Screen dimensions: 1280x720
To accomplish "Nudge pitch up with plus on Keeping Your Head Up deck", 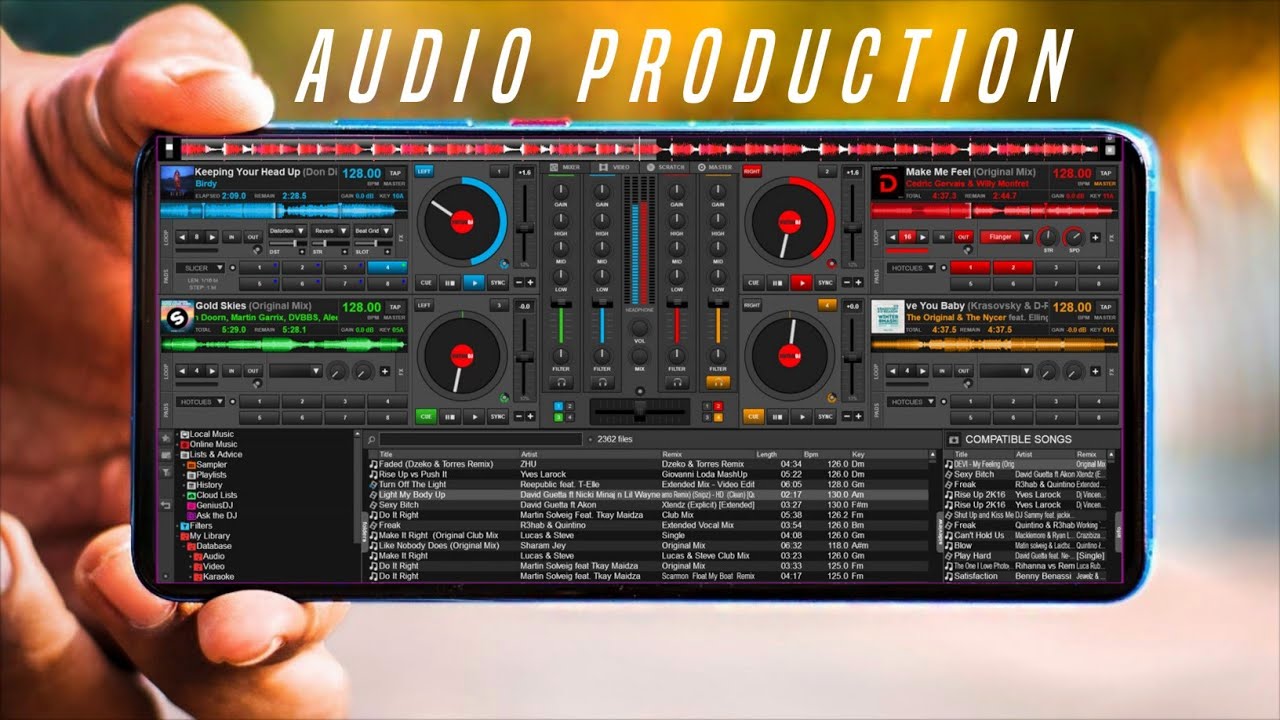I will point(530,283).
